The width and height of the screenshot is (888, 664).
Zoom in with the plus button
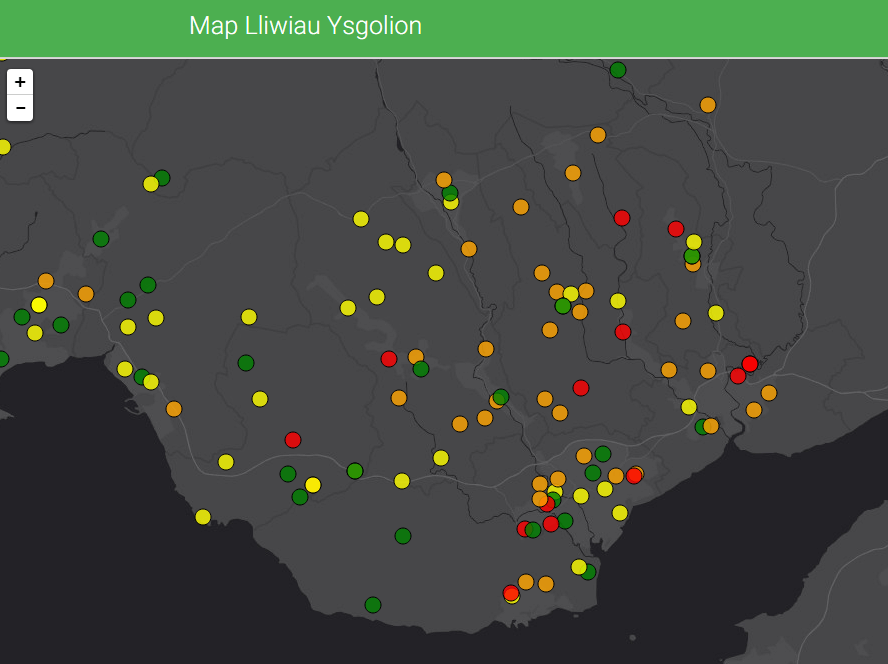pyautogui.click(x=20, y=82)
